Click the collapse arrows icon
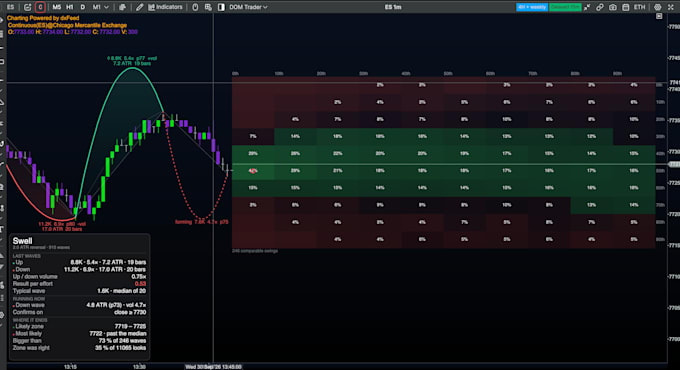This screenshot has width=680, height=370. click(587, 7)
